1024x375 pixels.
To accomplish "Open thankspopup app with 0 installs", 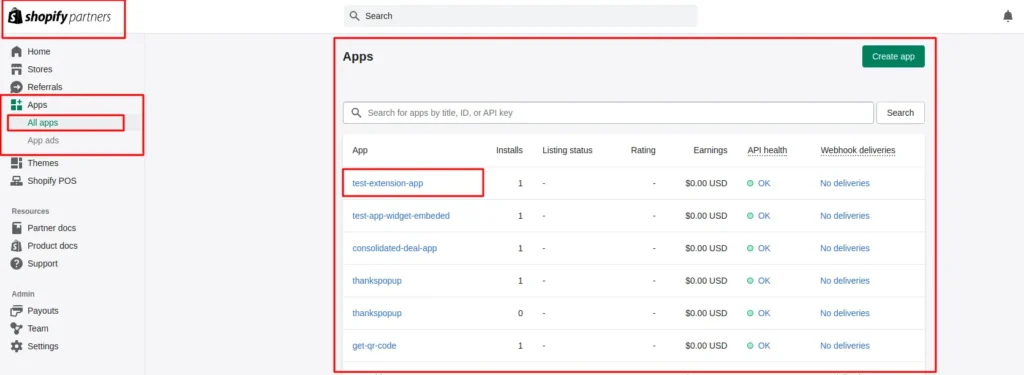I will (x=377, y=313).
